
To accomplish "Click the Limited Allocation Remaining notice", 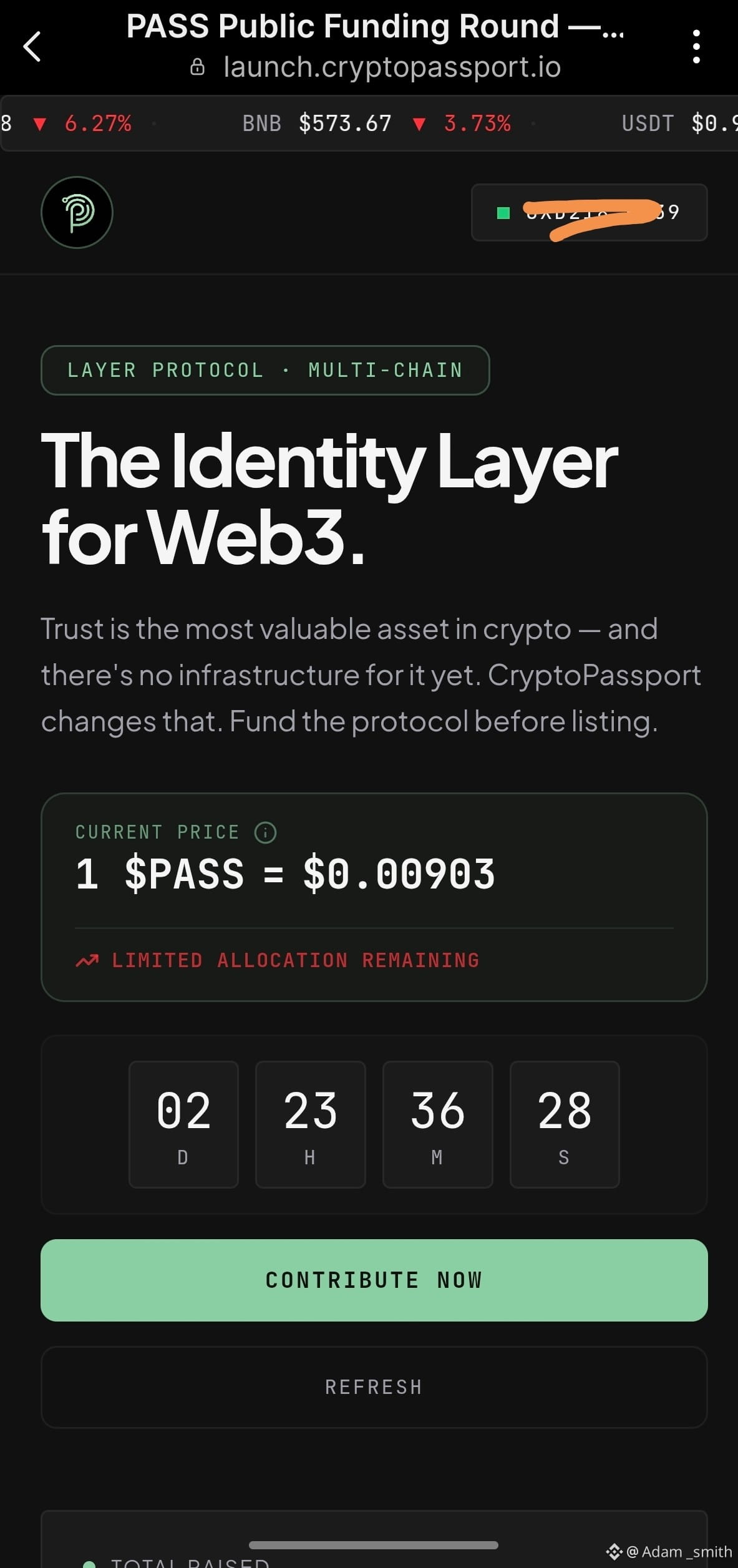I will [x=278, y=960].
